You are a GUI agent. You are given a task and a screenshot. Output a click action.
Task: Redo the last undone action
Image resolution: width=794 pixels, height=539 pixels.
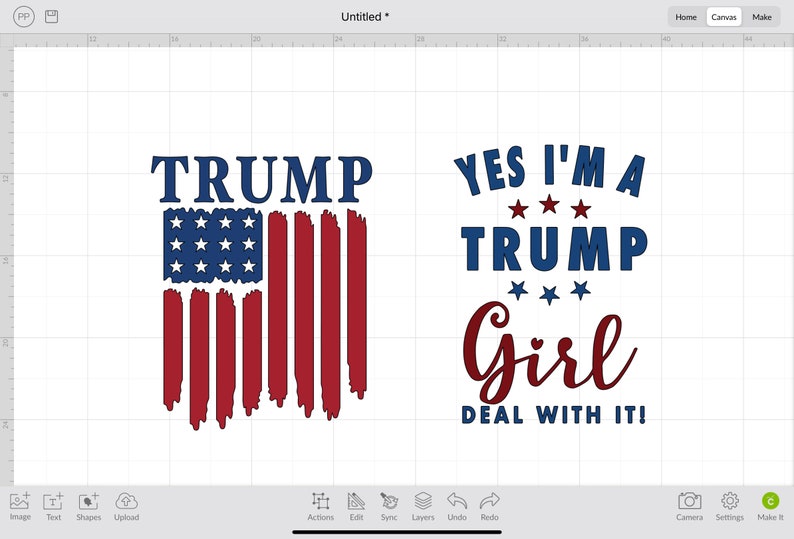pos(490,507)
